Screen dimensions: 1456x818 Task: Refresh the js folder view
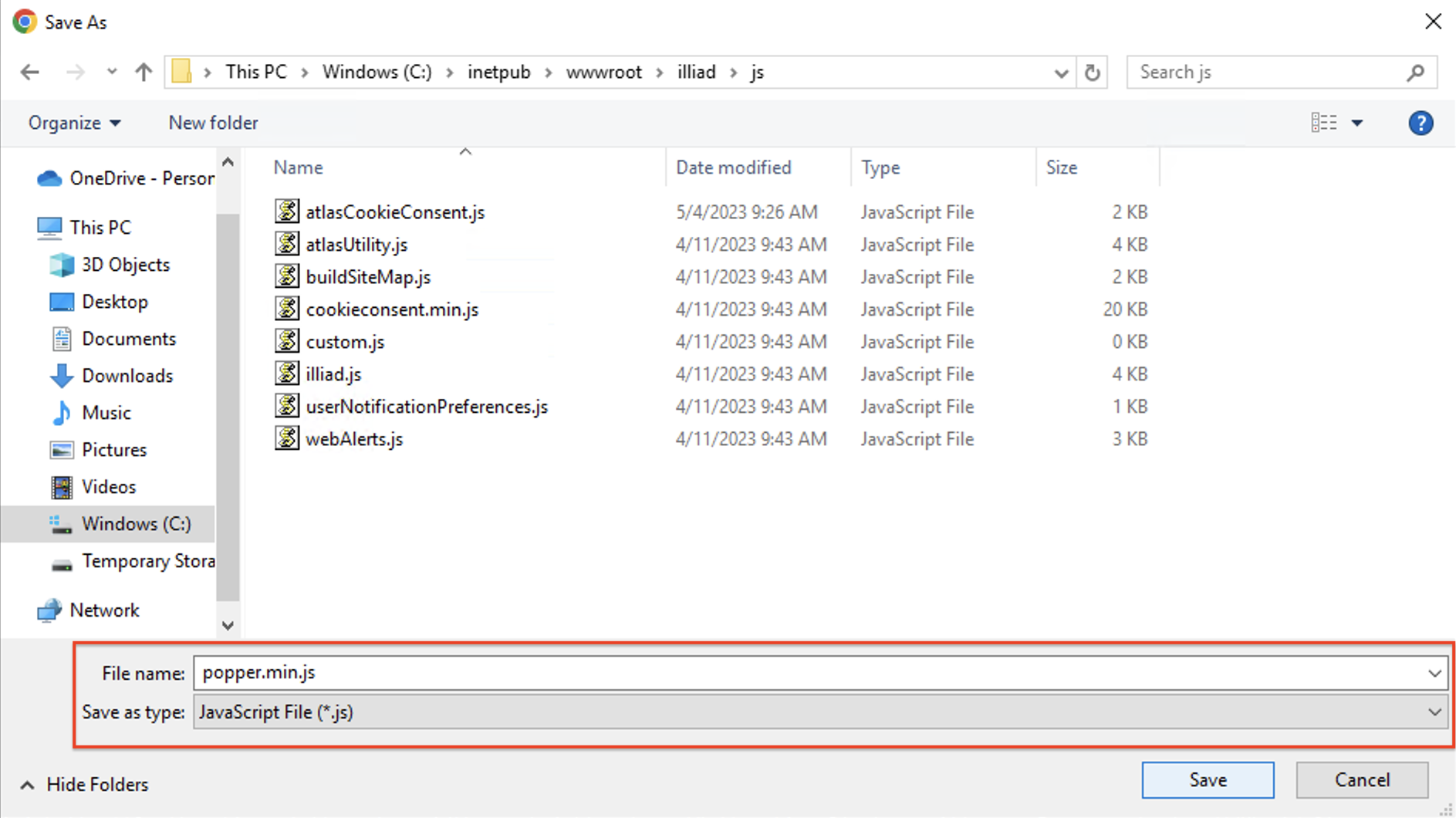1092,72
